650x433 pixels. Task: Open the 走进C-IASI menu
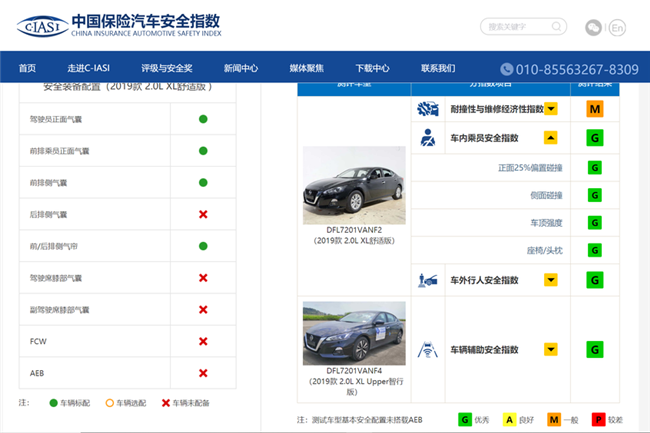89,68
